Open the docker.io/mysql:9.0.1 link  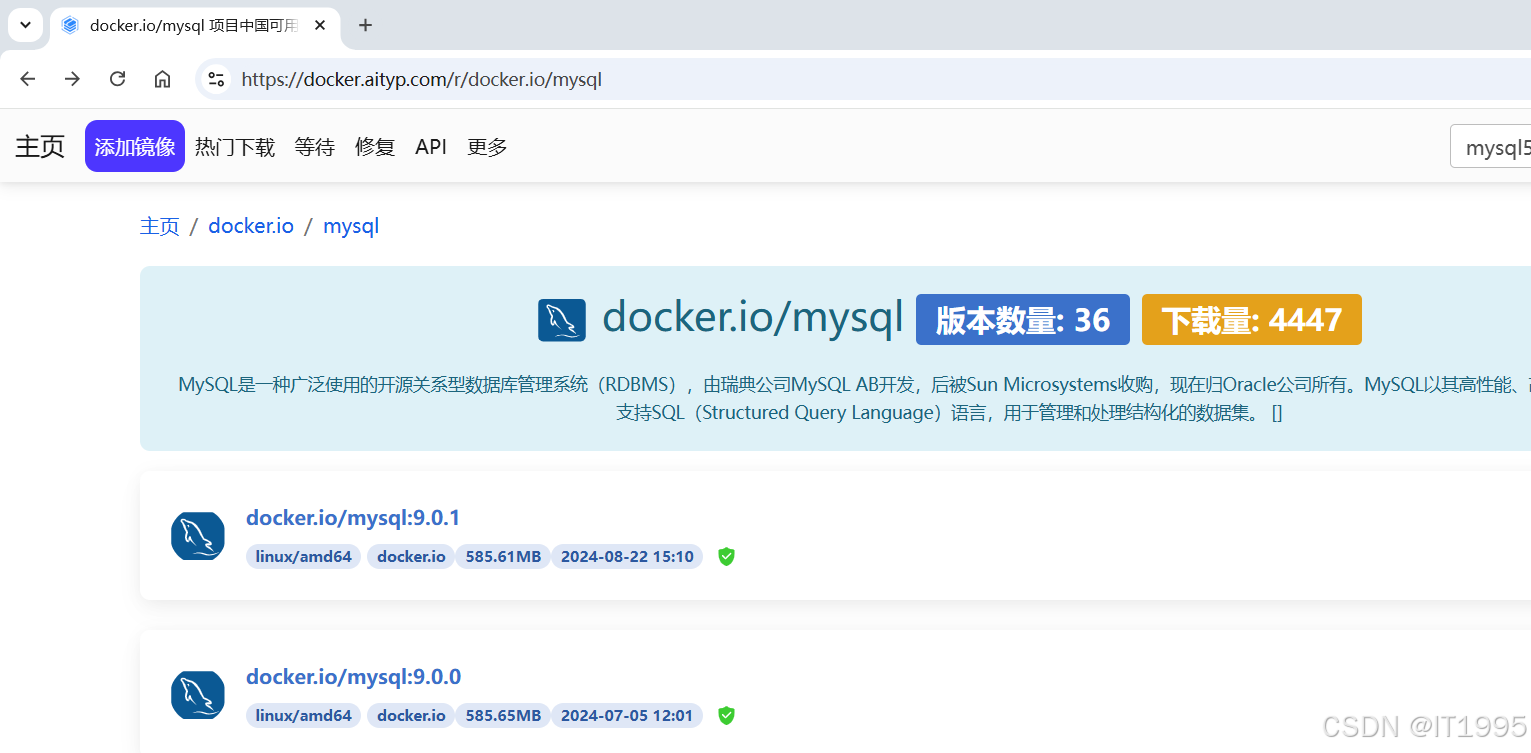tap(353, 518)
